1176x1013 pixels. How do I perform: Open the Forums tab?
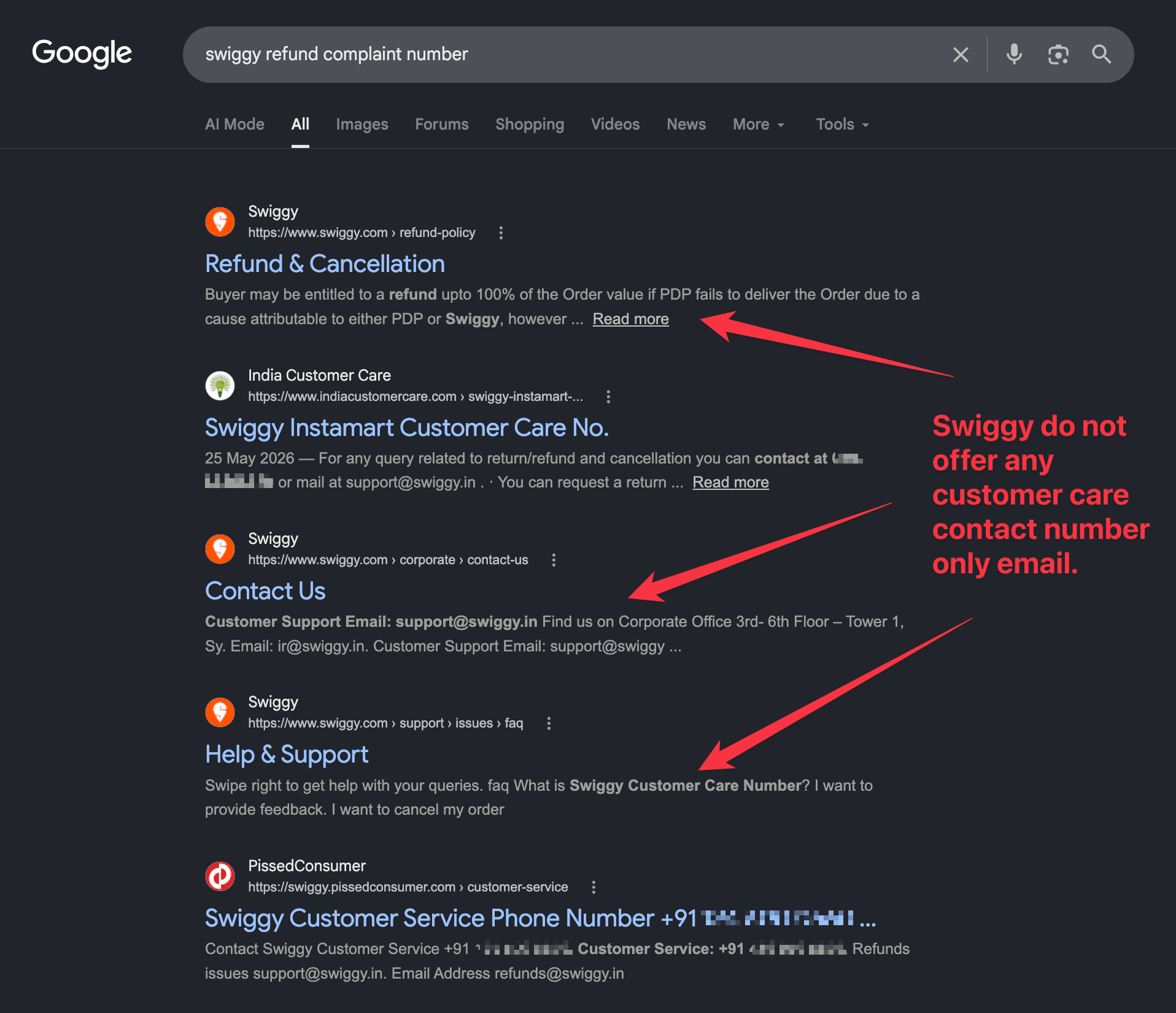coord(442,124)
